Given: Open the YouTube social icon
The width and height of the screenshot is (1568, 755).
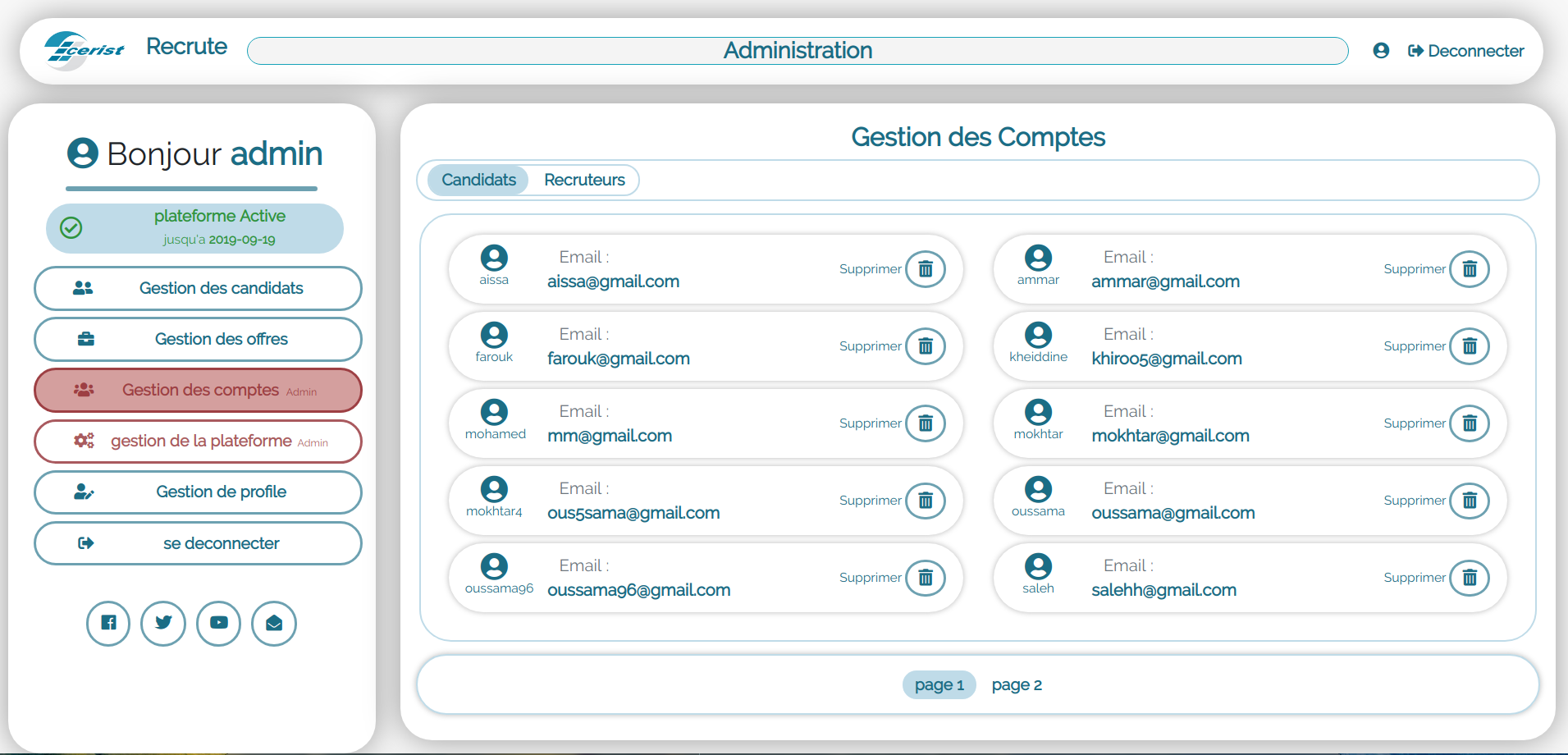Looking at the screenshot, I should [219, 624].
